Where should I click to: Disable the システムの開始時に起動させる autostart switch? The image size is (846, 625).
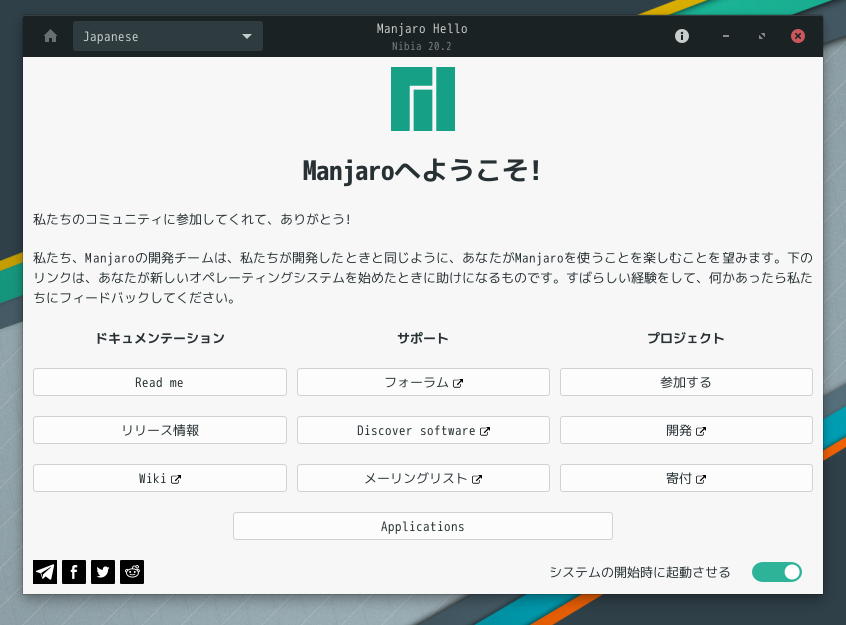coord(777,572)
